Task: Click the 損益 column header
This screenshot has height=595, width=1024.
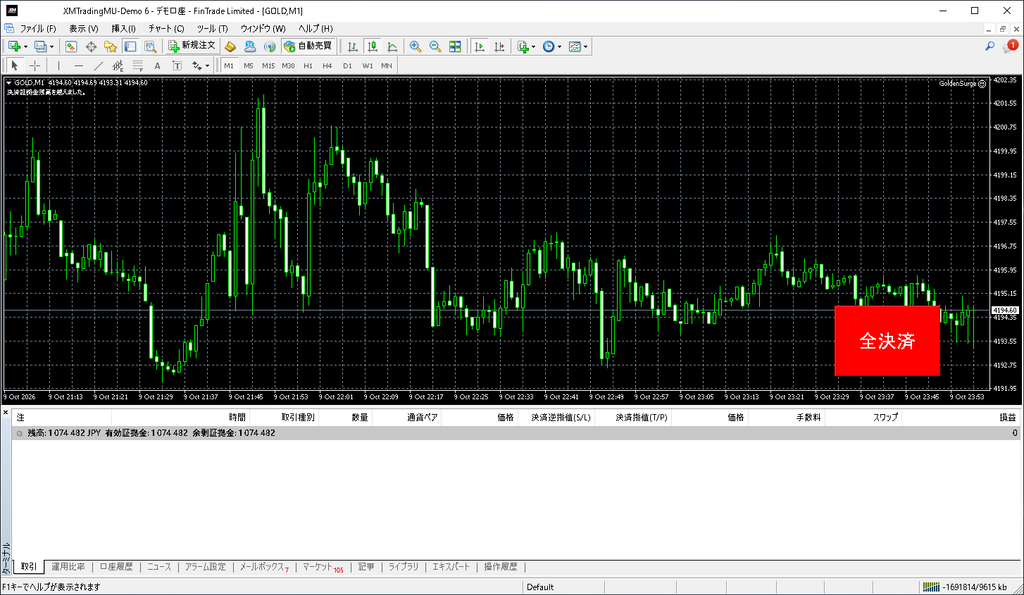Action: coord(1008,417)
